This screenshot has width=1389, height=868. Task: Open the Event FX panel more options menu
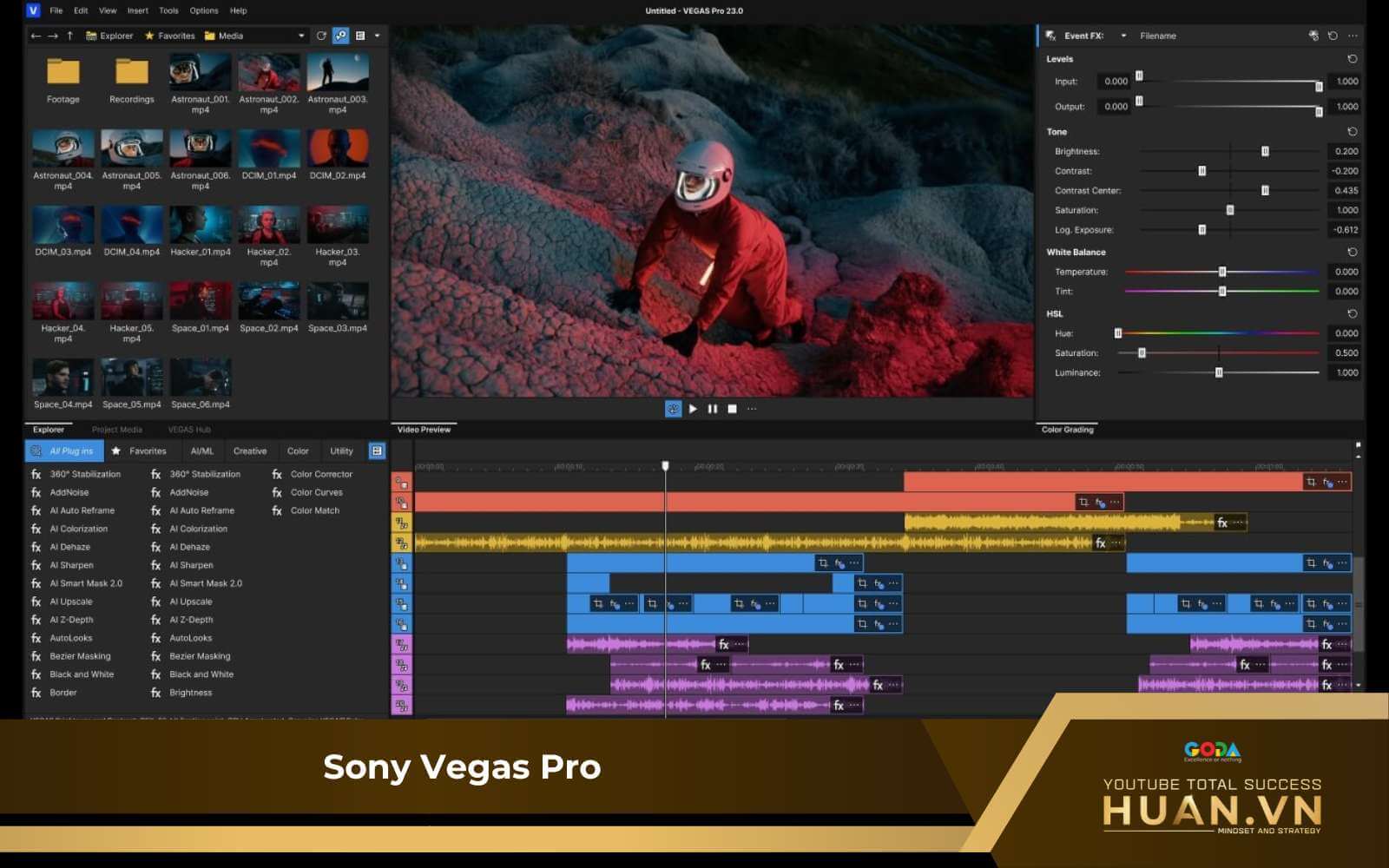(1353, 36)
